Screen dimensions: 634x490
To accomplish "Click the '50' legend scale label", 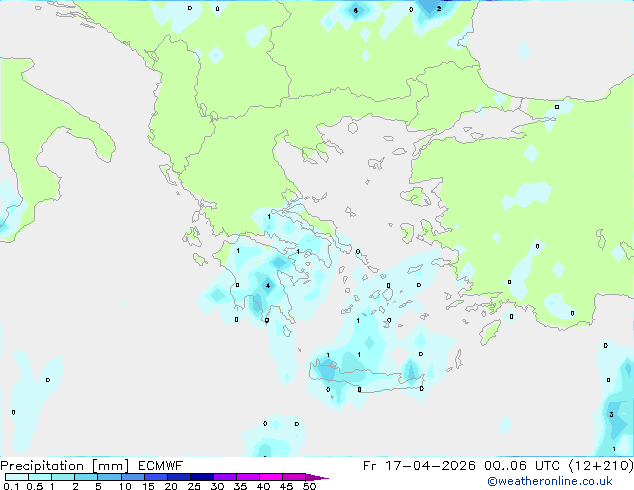I will click(x=309, y=486).
